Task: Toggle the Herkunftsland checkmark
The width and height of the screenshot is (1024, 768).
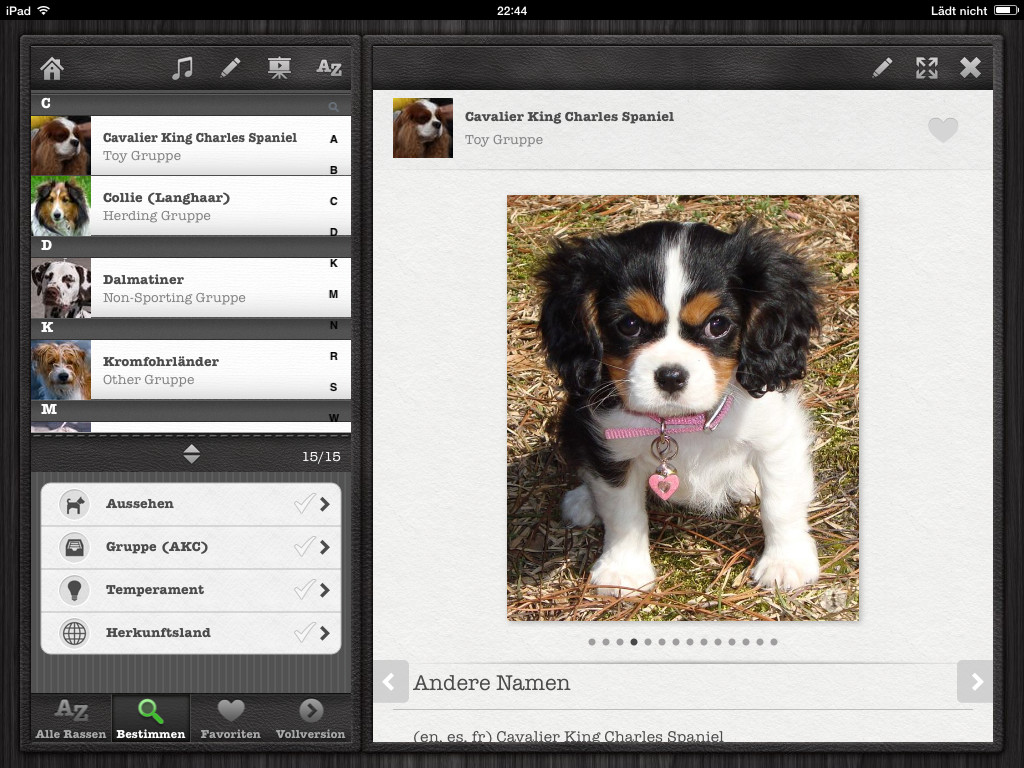Action: tap(304, 632)
